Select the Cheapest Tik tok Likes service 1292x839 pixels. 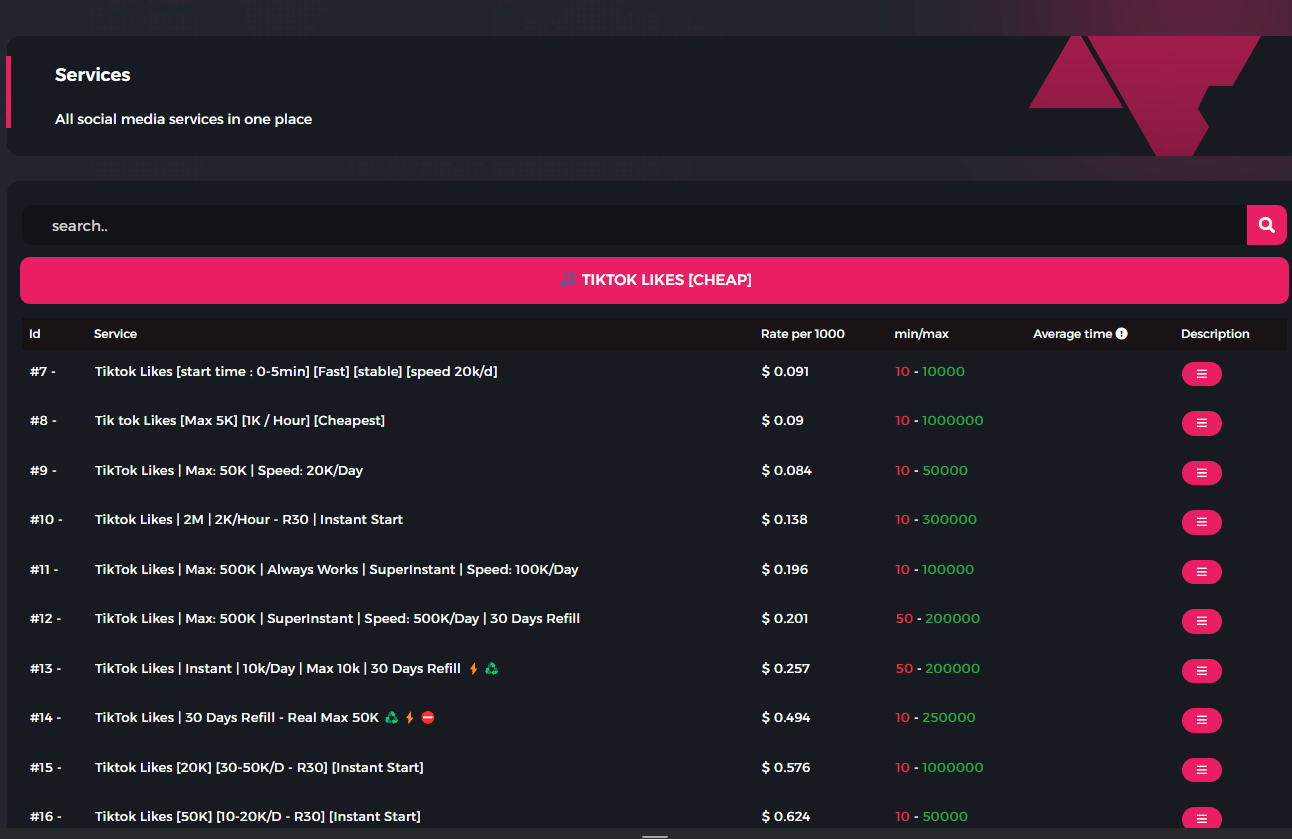240,421
